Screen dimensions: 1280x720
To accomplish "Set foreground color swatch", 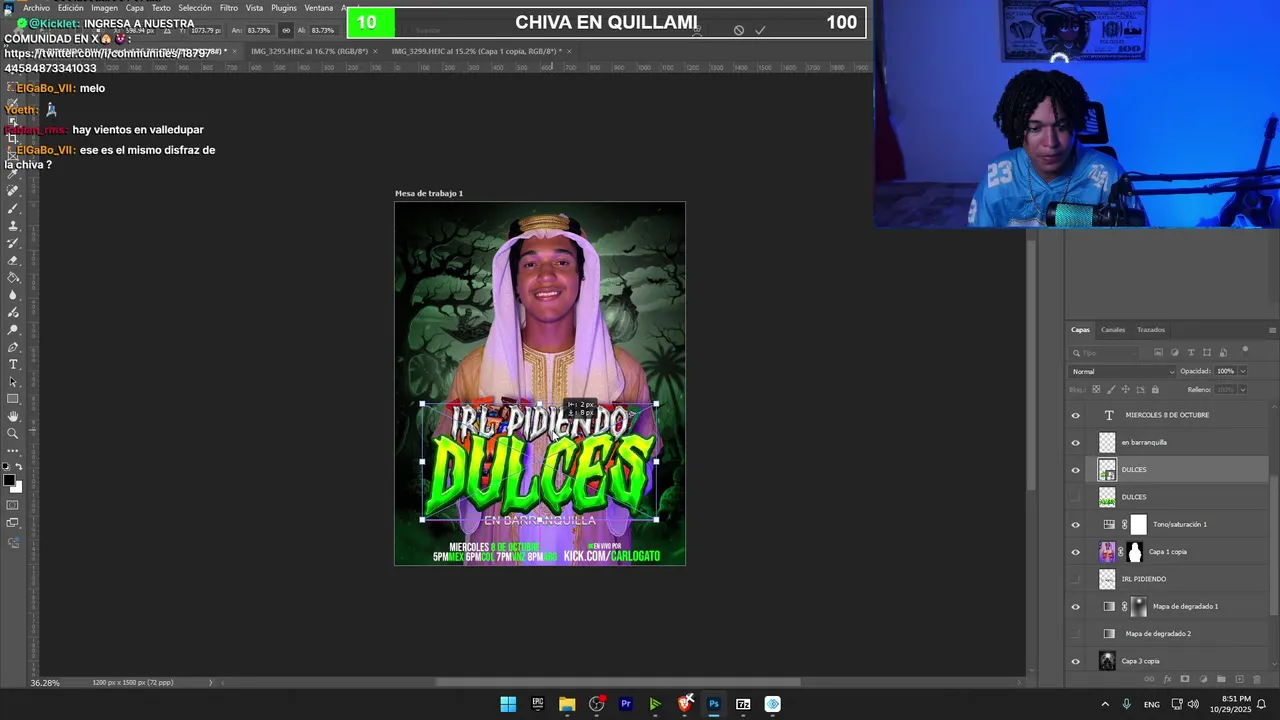I will [x=9, y=480].
